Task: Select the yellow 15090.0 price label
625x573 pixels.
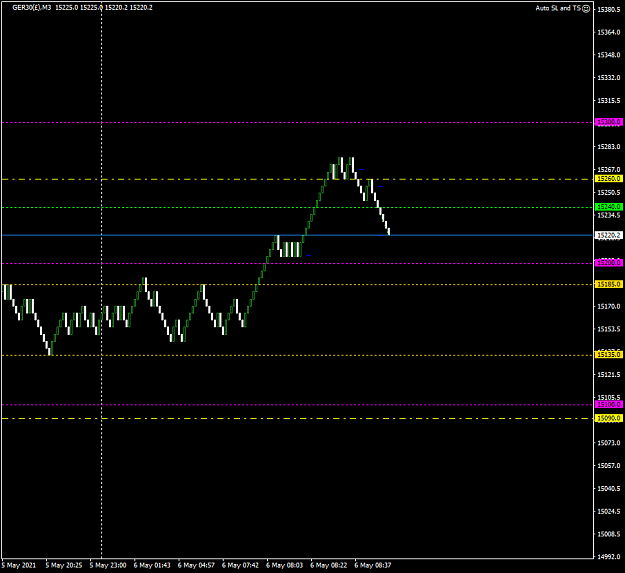Action: pyautogui.click(x=608, y=418)
